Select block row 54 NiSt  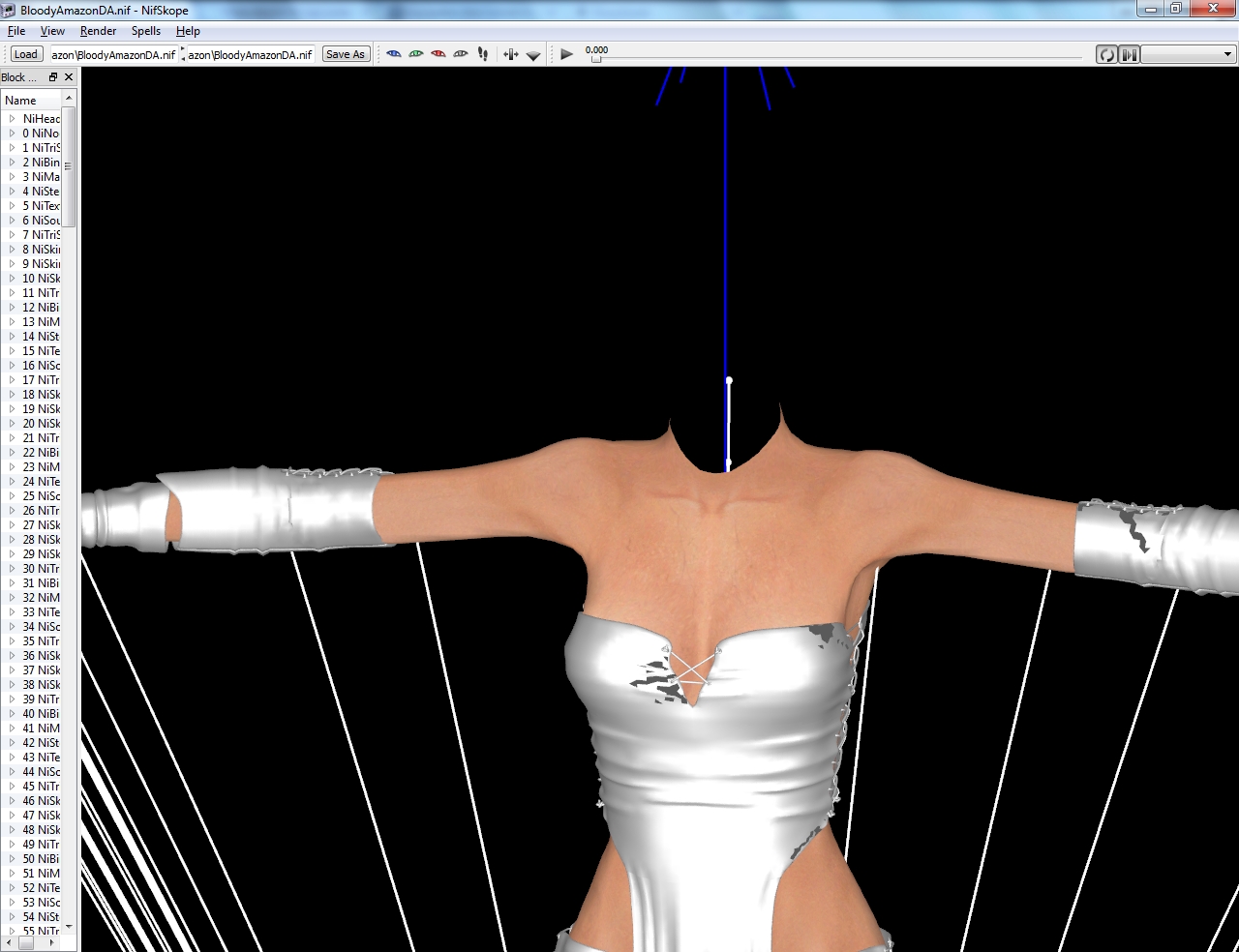pyautogui.click(x=32, y=917)
